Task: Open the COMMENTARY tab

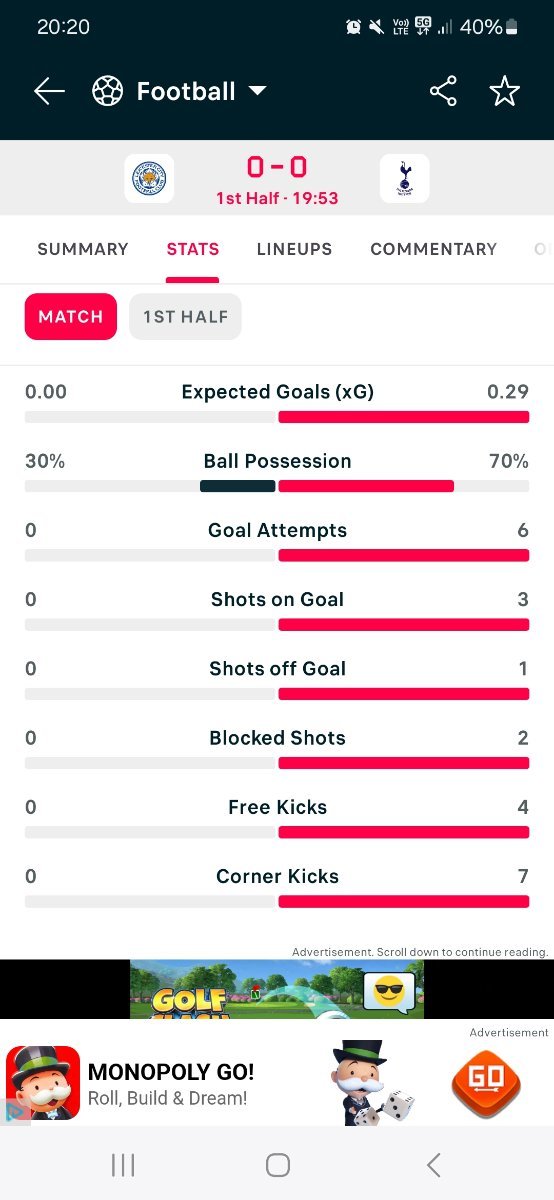Action: (433, 249)
